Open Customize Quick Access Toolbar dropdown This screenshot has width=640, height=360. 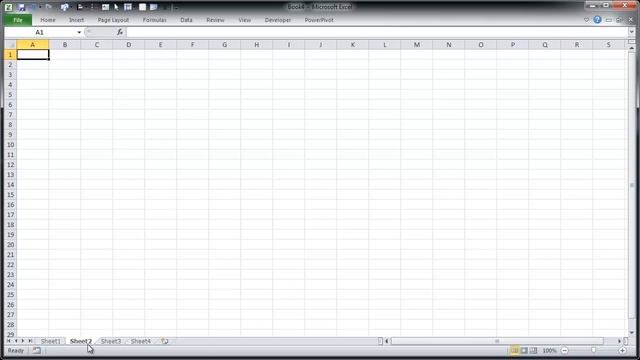click(176, 7)
